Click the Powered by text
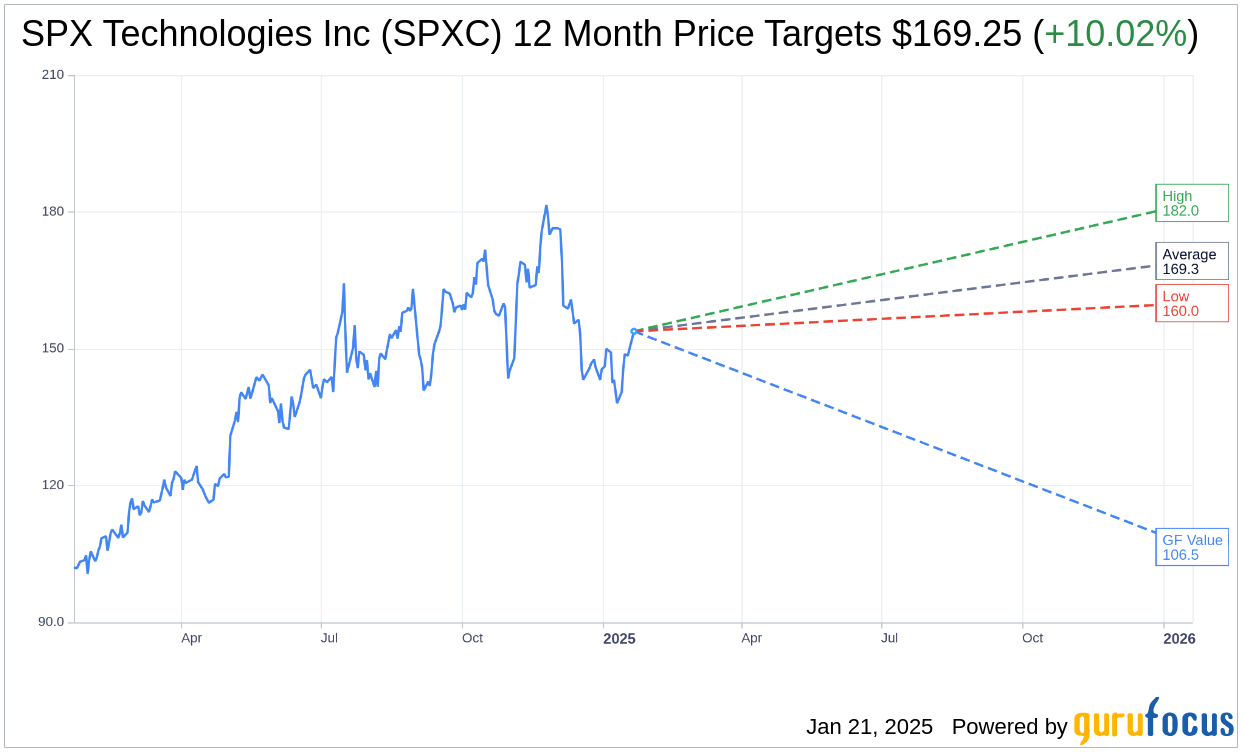1242x752 pixels. point(1009,727)
